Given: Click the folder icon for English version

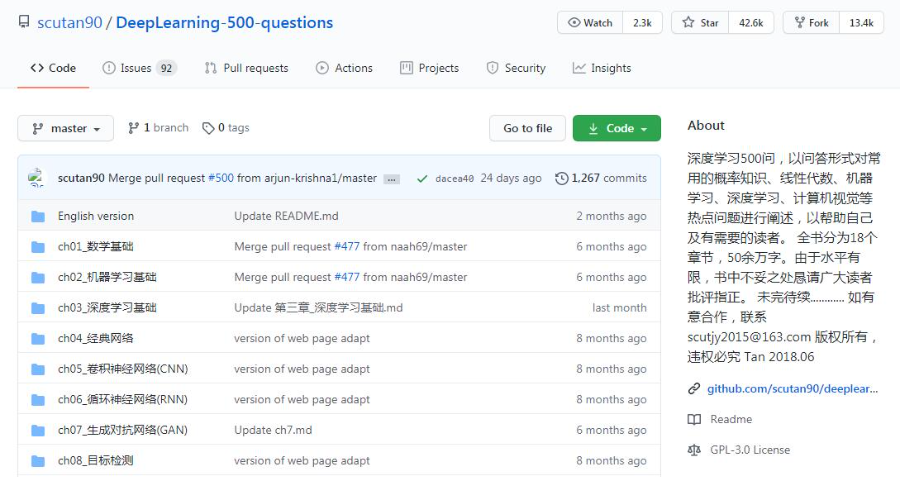Looking at the screenshot, I should tap(38, 216).
